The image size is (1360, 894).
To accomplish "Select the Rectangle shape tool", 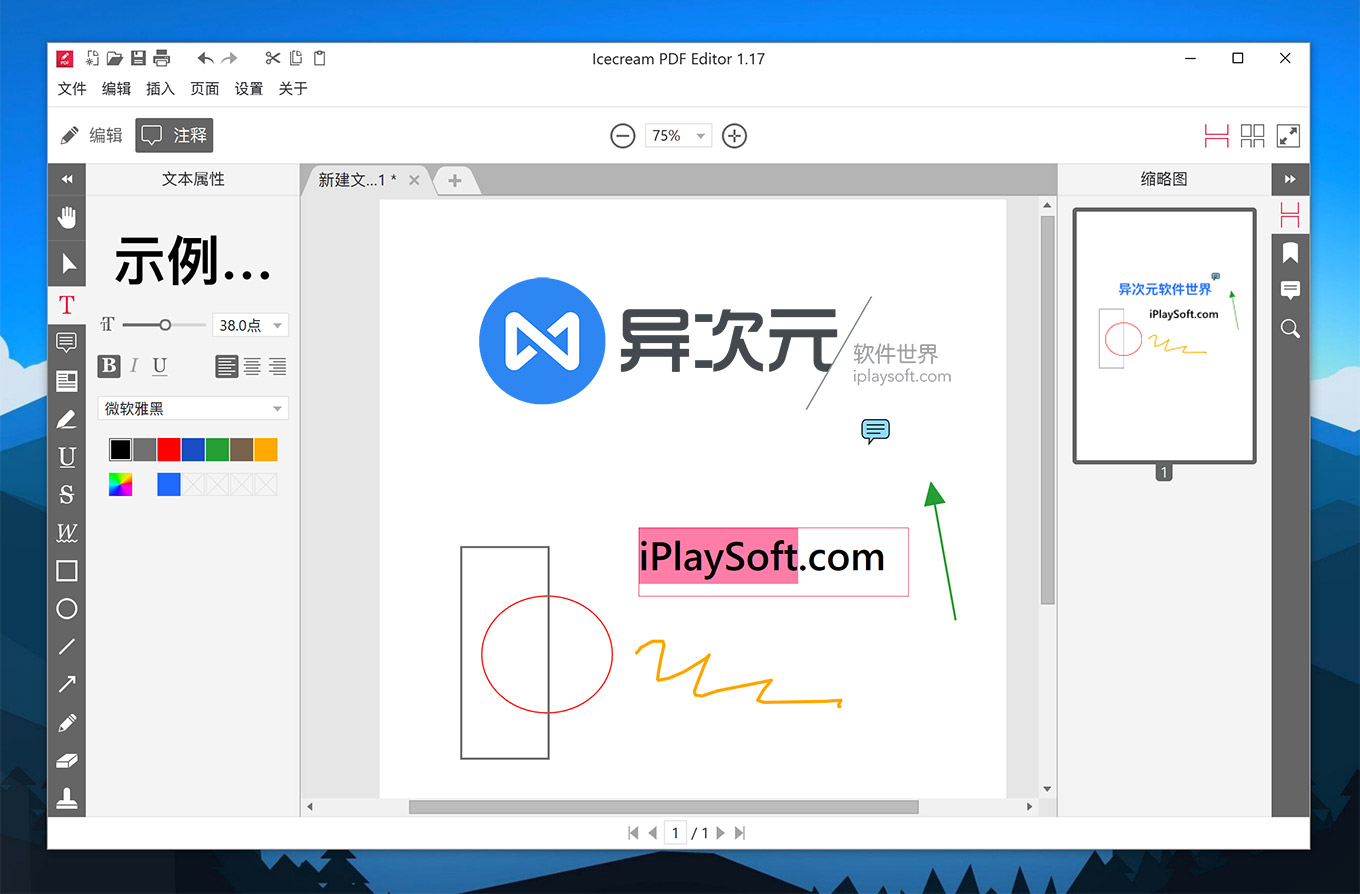I will [66, 570].
